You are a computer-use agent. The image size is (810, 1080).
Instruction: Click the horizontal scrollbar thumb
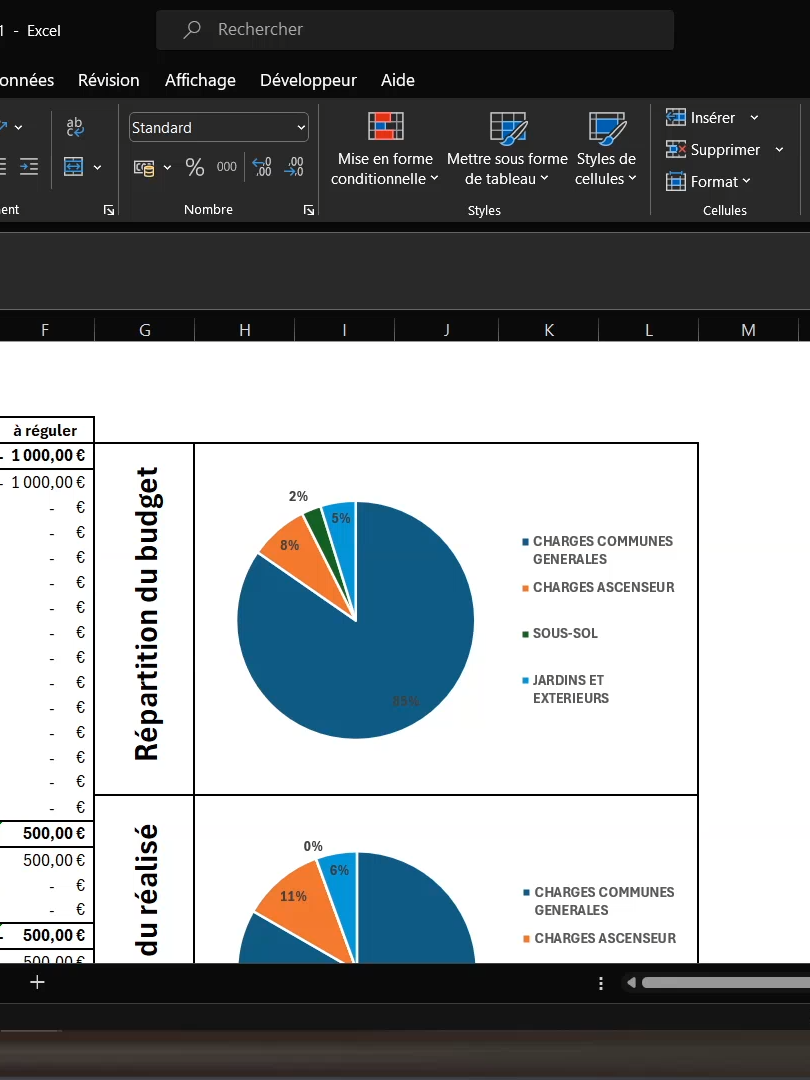(x=726, y=983)
